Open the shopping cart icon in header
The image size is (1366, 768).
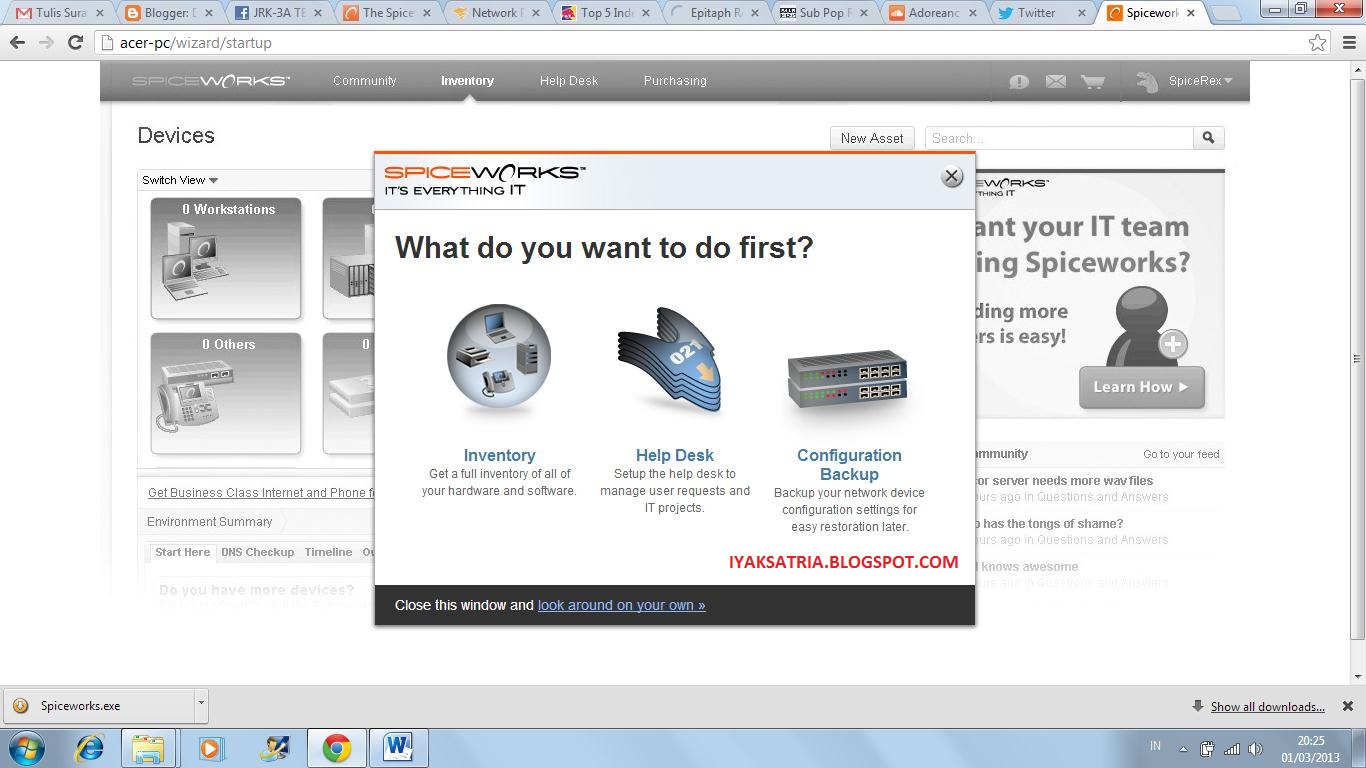coord(1093,82)
